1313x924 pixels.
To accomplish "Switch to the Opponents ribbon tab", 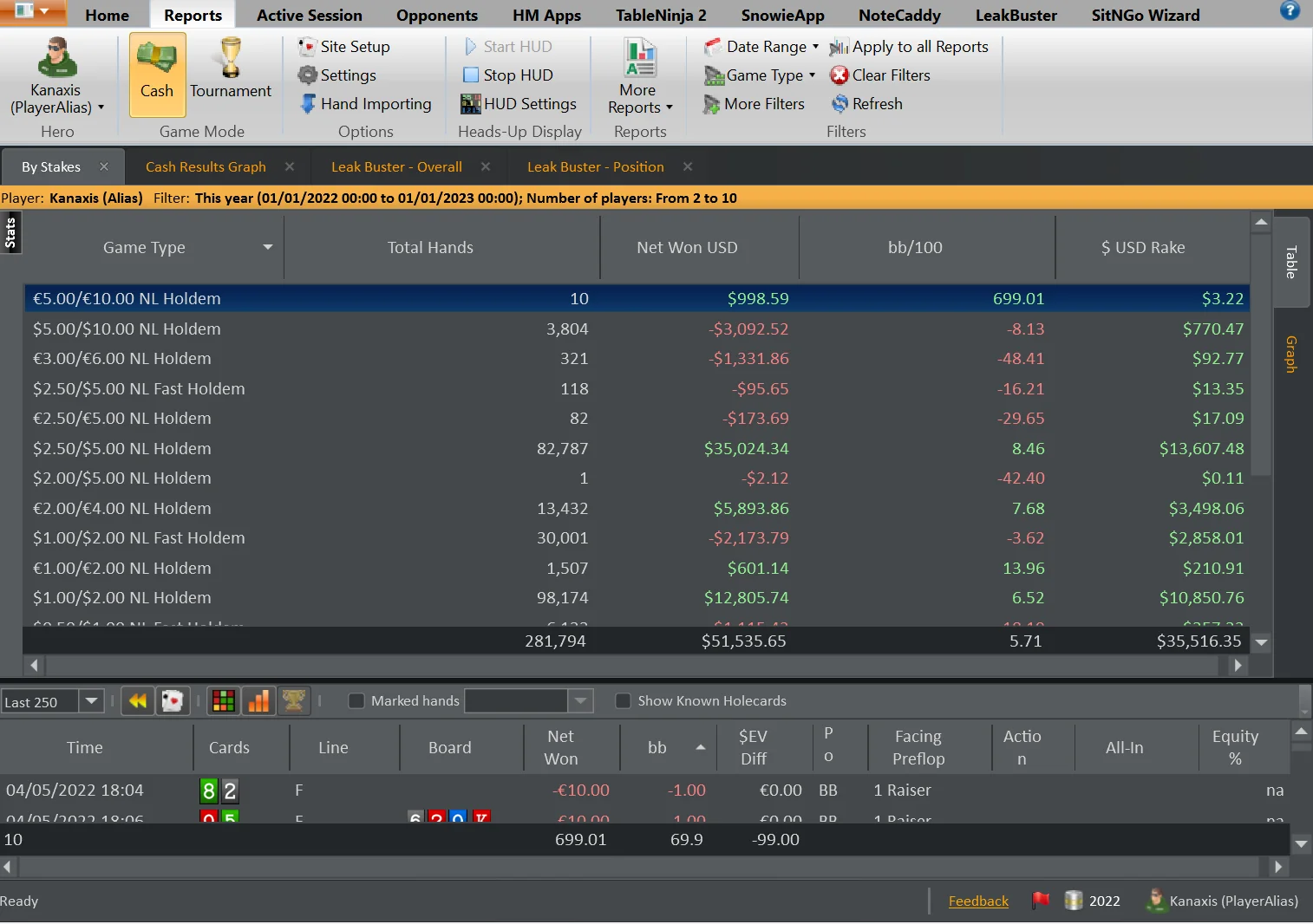I will 436,15.
